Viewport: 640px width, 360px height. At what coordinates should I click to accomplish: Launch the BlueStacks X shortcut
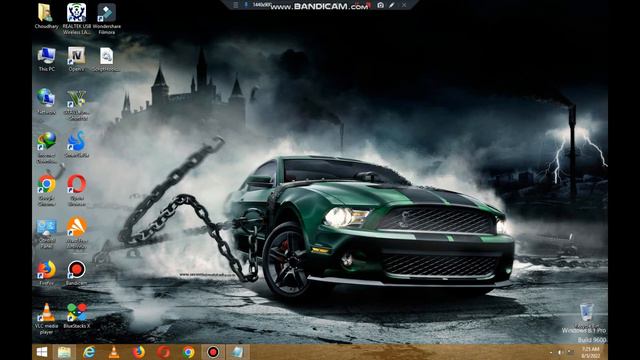(76, 316)
